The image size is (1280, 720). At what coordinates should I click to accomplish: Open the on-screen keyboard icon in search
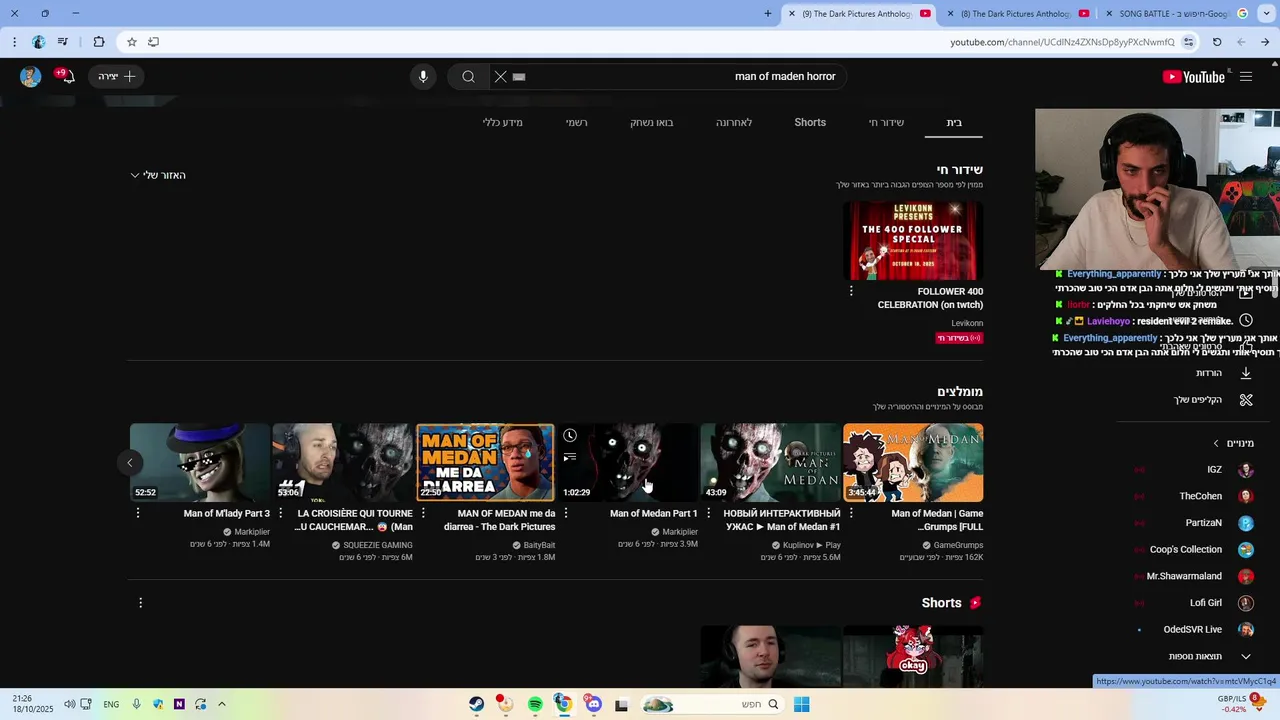point(519,77)
